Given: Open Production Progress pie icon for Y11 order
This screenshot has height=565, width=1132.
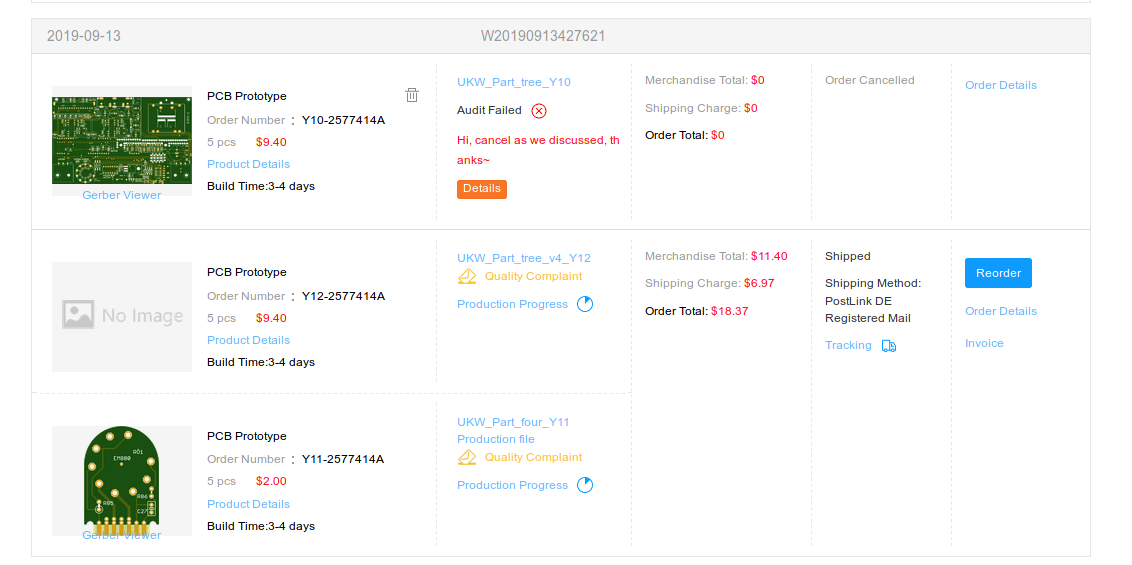Looking at the screenshot, I should point(585,485).
